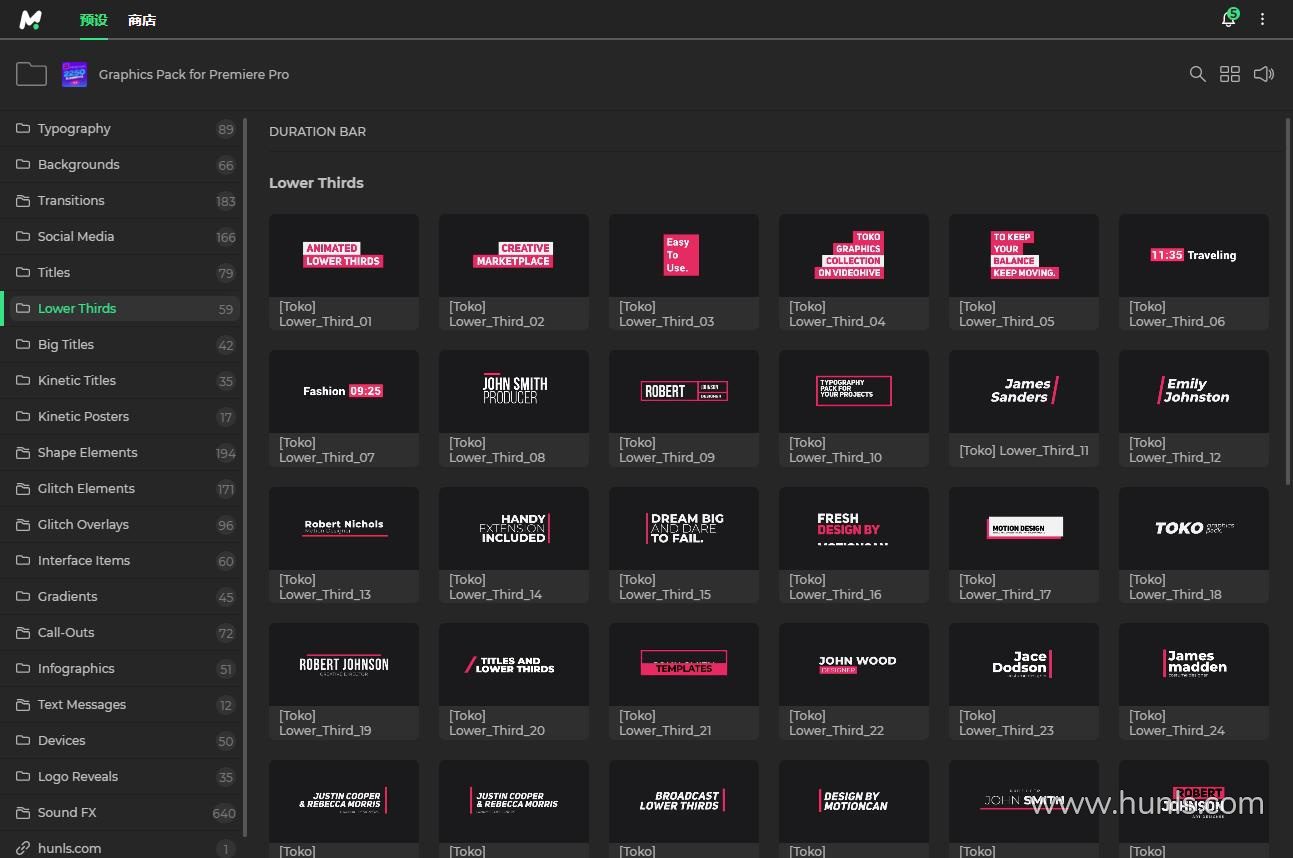Open the Shape Elements category
The image size is (1293, 858).
coord(120,452)
